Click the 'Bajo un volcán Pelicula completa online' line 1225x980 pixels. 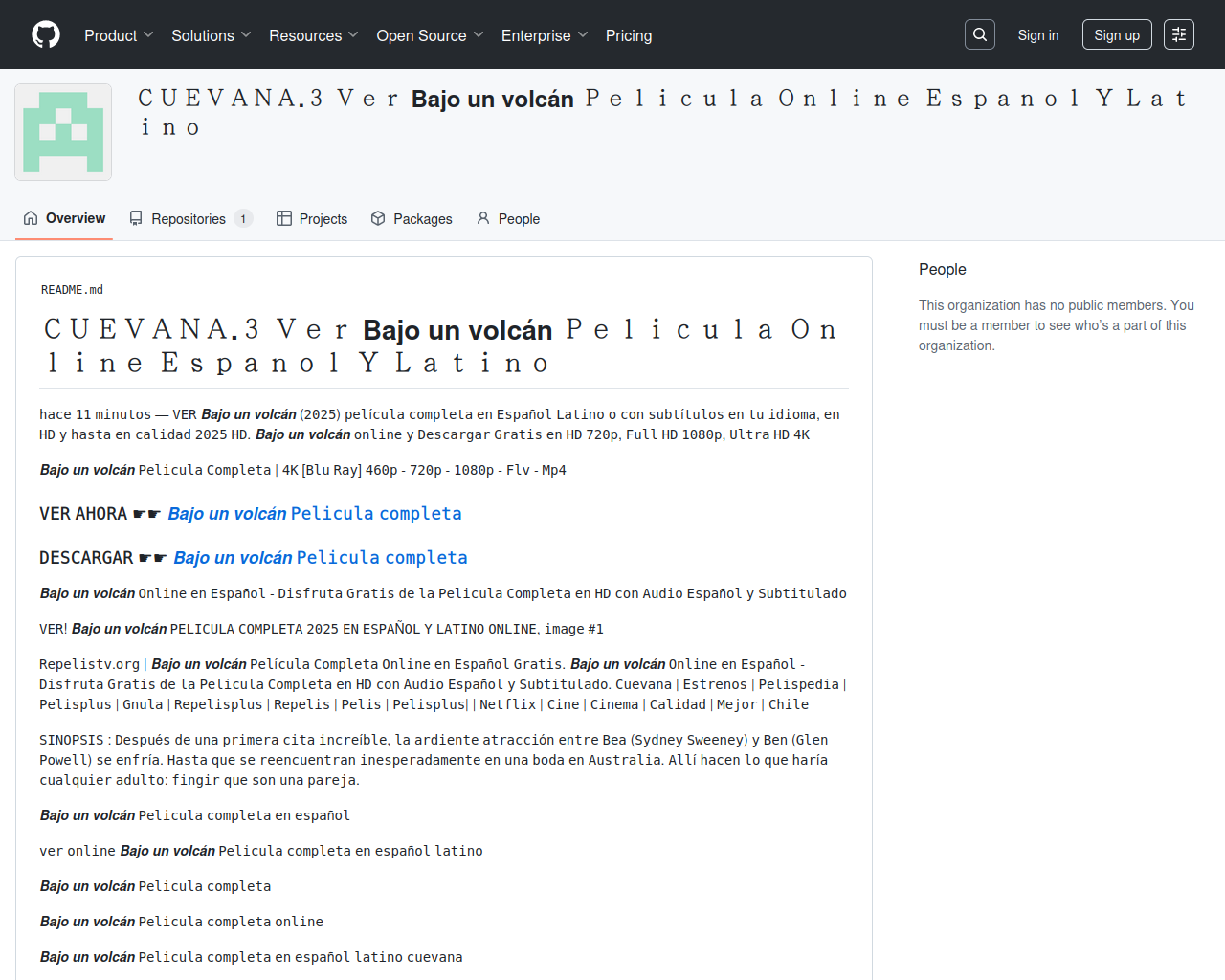pyautogui.click(x=182, y=922)
